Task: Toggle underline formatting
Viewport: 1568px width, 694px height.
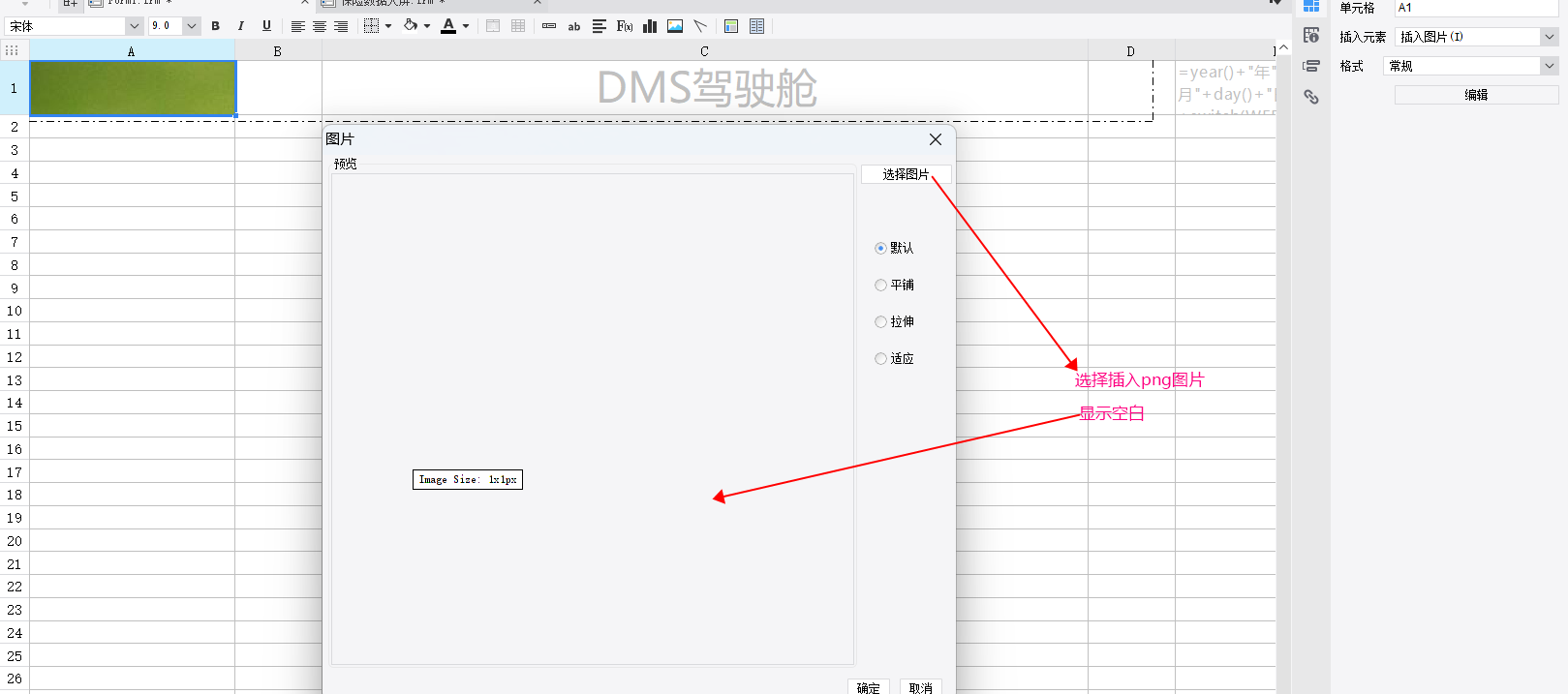Action: [266, 26]
